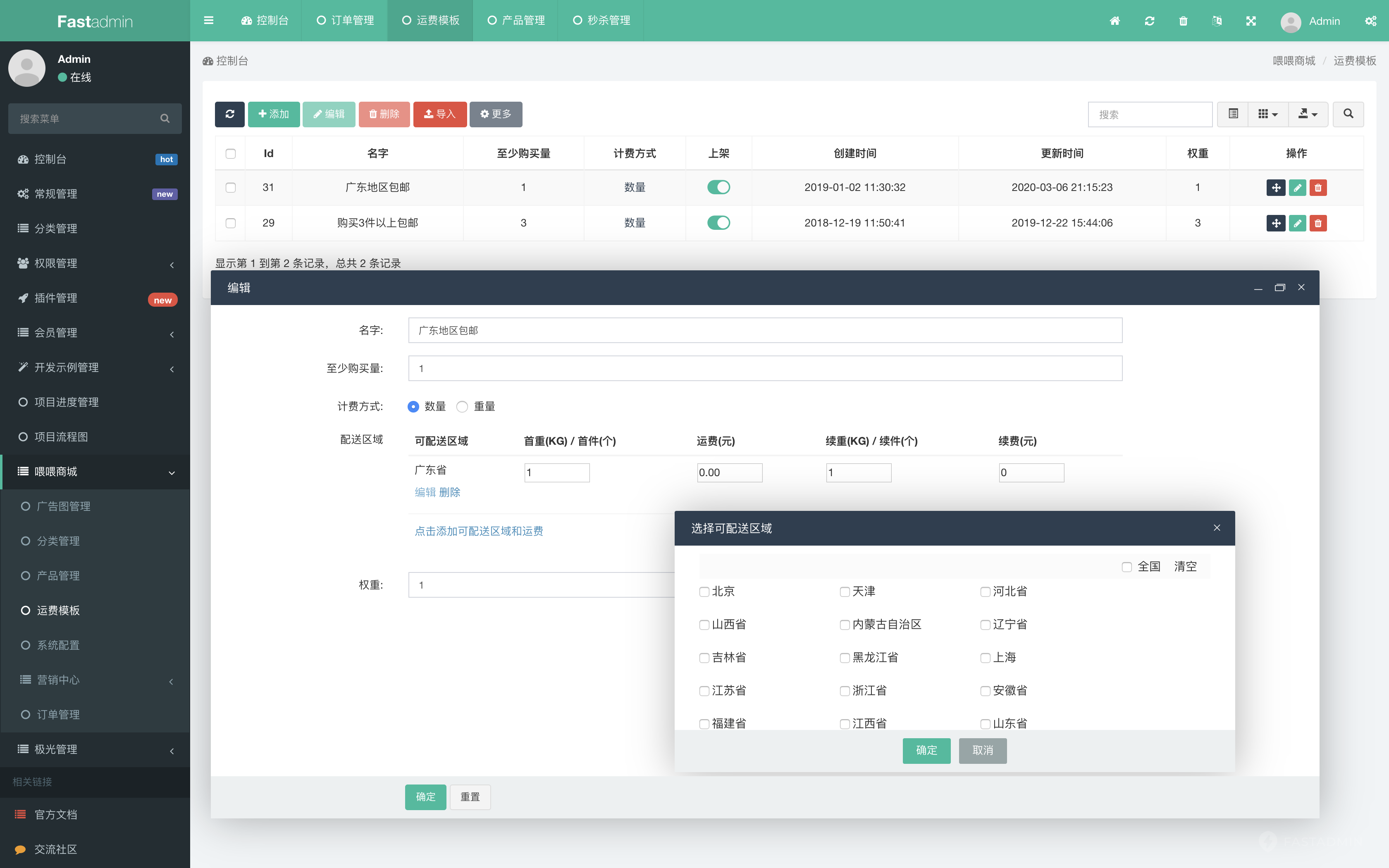Select the 重量 radio button

[x=463, y=407]
